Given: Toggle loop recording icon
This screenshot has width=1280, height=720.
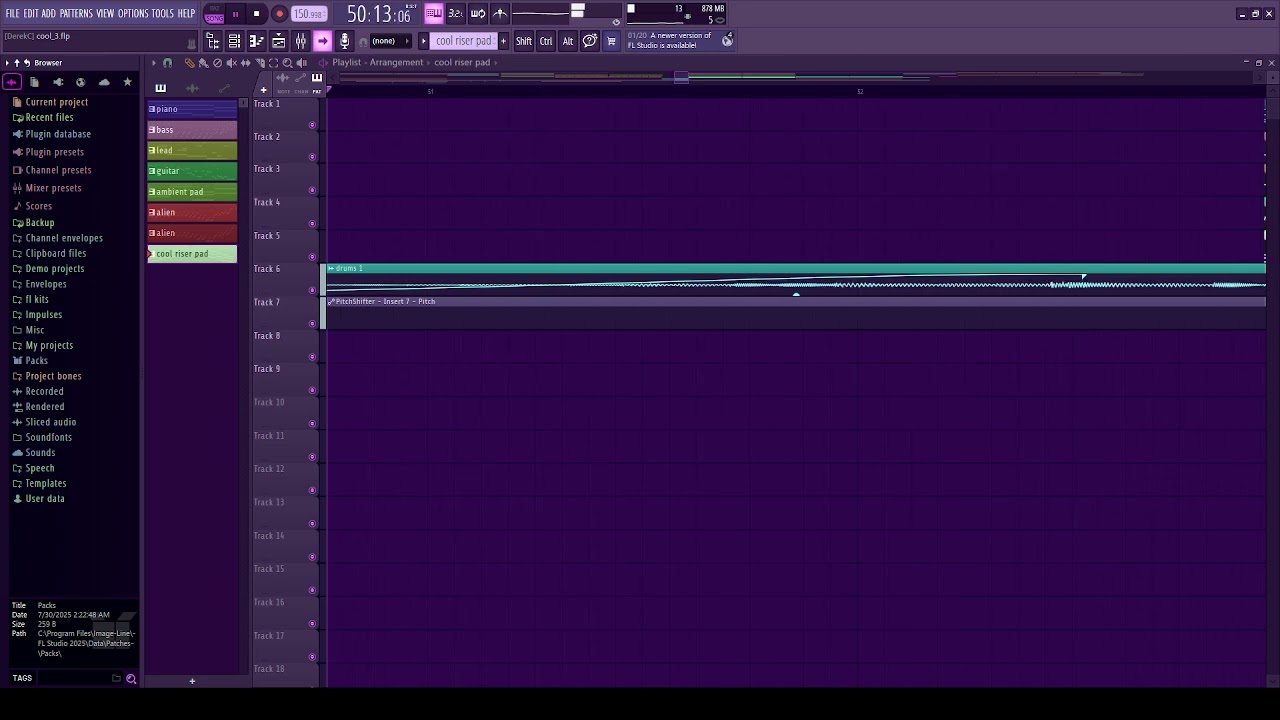Looking at the screenshot, I should point(478,13).
